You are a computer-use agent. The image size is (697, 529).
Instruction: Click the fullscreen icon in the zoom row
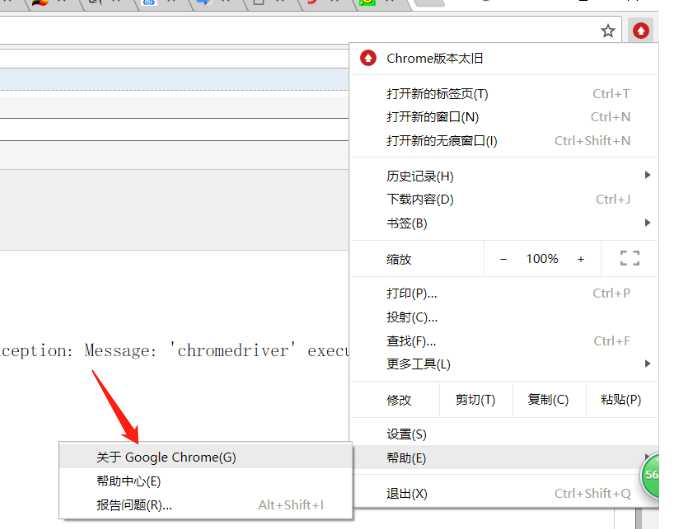[629, 258]
